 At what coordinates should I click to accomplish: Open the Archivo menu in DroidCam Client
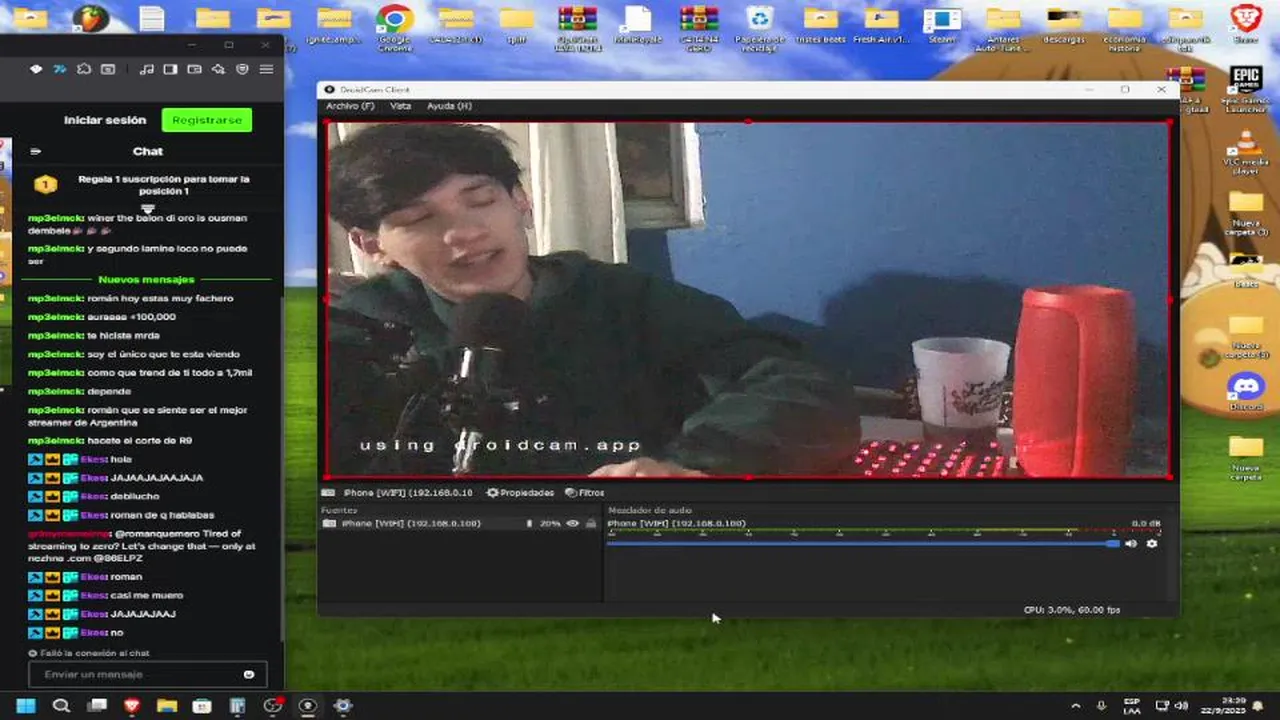click(x=350, y=106)
